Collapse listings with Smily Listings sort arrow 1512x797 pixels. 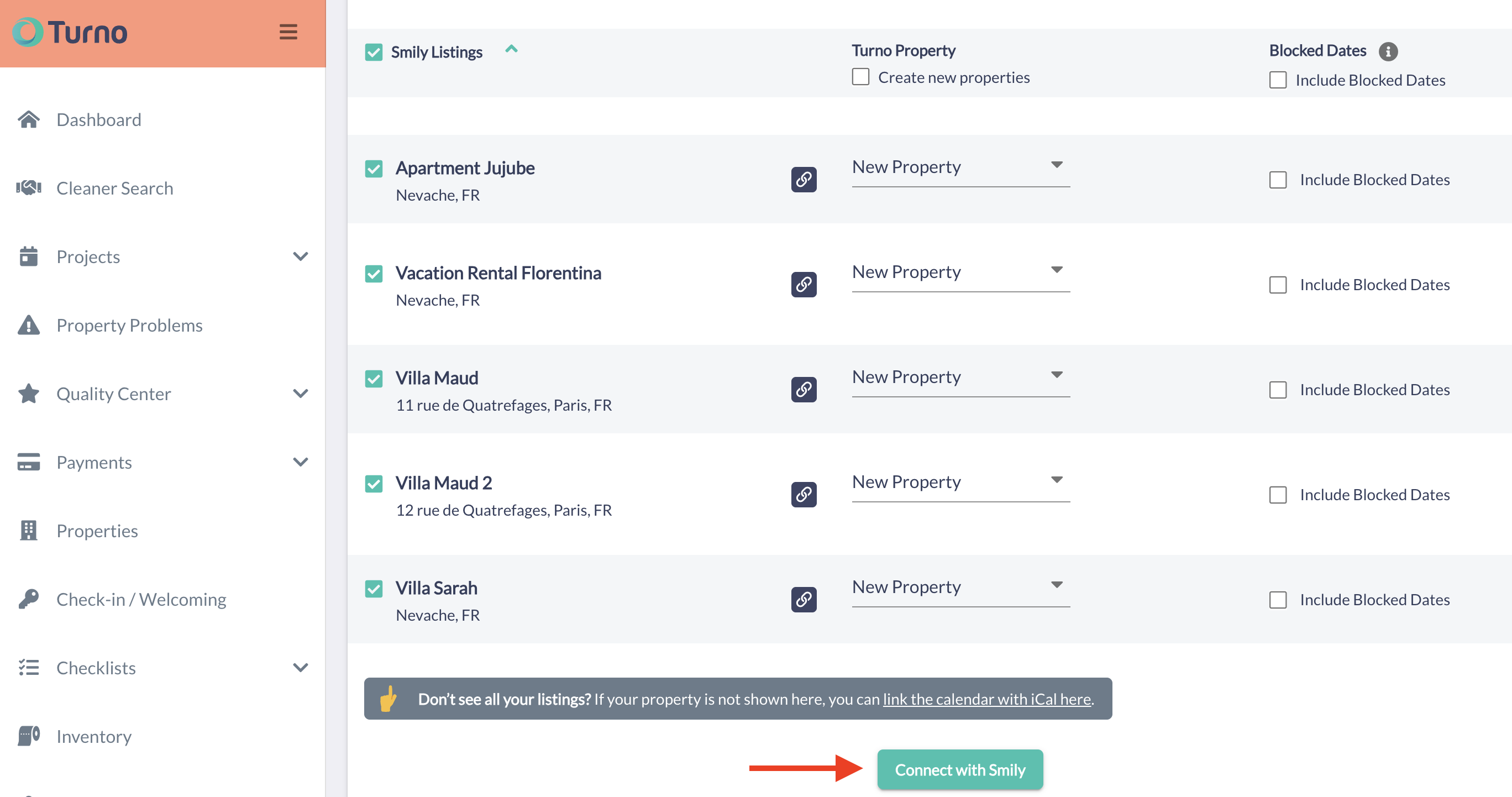point(511,50)
